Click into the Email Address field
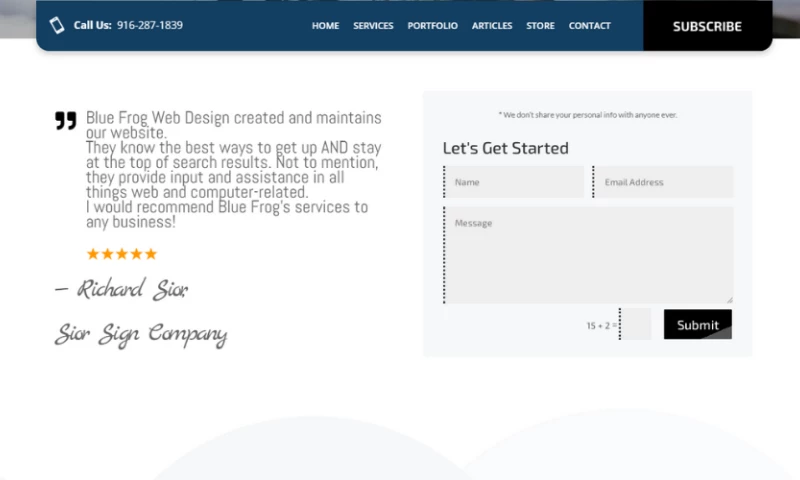 (664, 182)
